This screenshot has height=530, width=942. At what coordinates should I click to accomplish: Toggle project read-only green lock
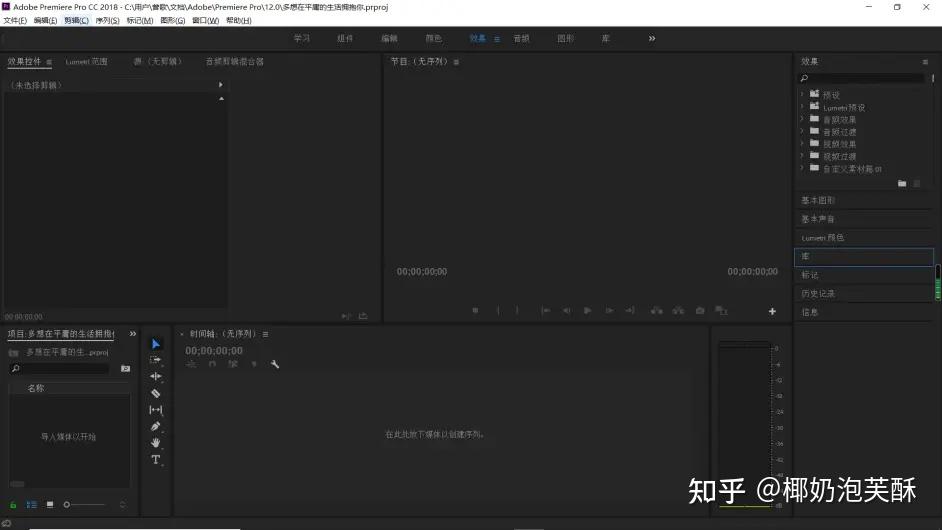click(x=13, y=505)
